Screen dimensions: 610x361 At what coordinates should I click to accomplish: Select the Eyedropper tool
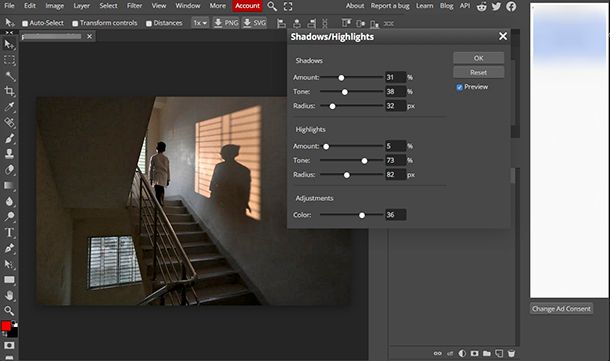[9, 107]
